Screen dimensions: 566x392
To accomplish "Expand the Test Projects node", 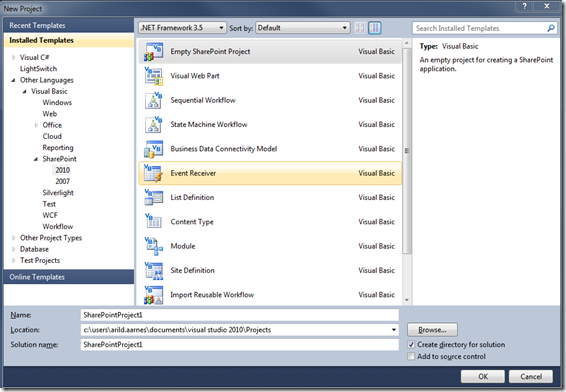I will tap(14, 260).
